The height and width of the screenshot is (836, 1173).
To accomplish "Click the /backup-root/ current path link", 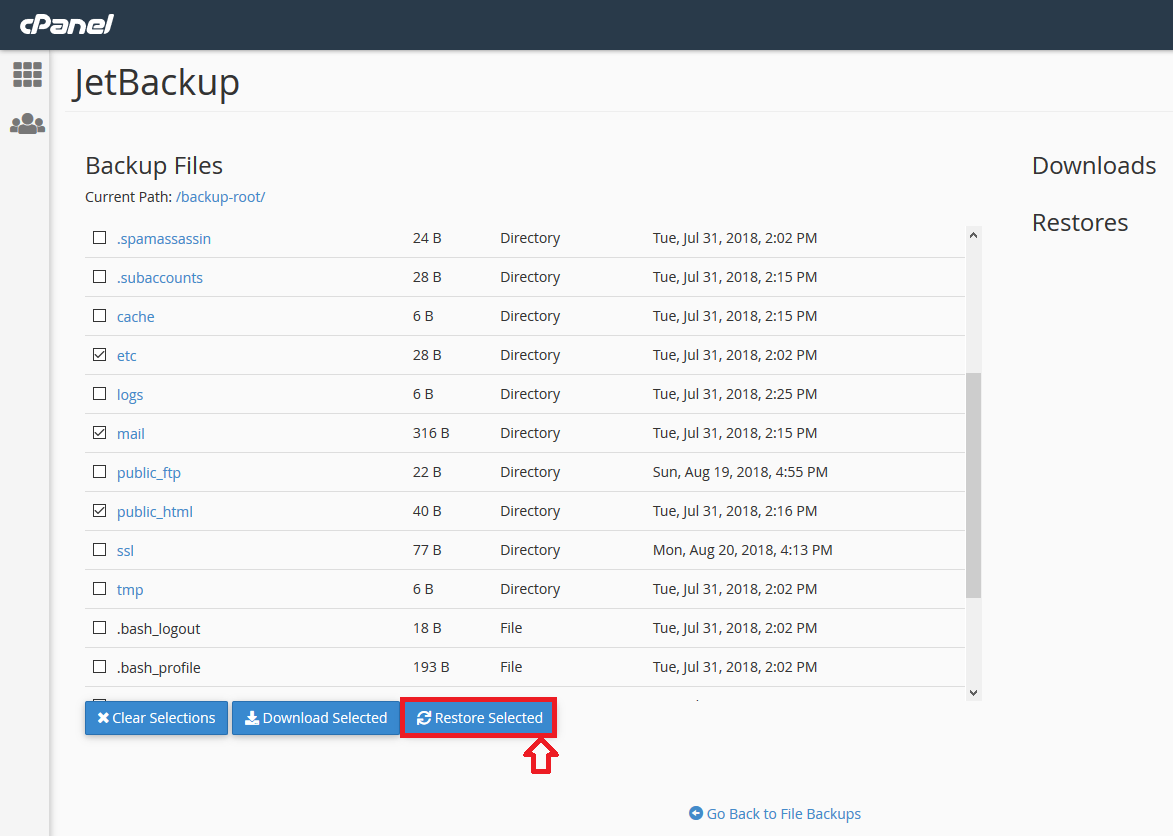I will click(220, 197).
